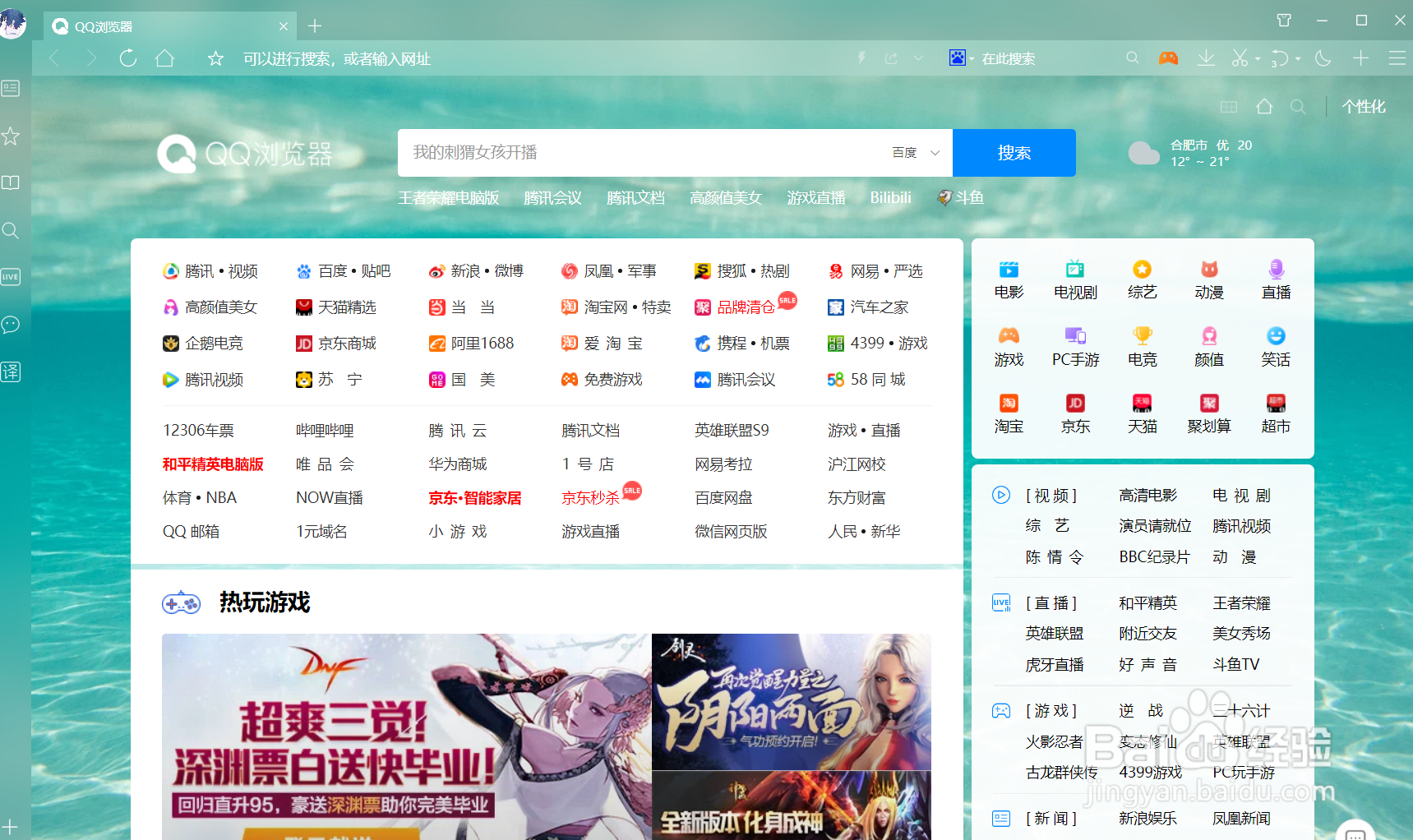Screen dimensions: 1413x840
Task: Open 腾讯会议 quick link under search
Action: click(x=552, y=198)
